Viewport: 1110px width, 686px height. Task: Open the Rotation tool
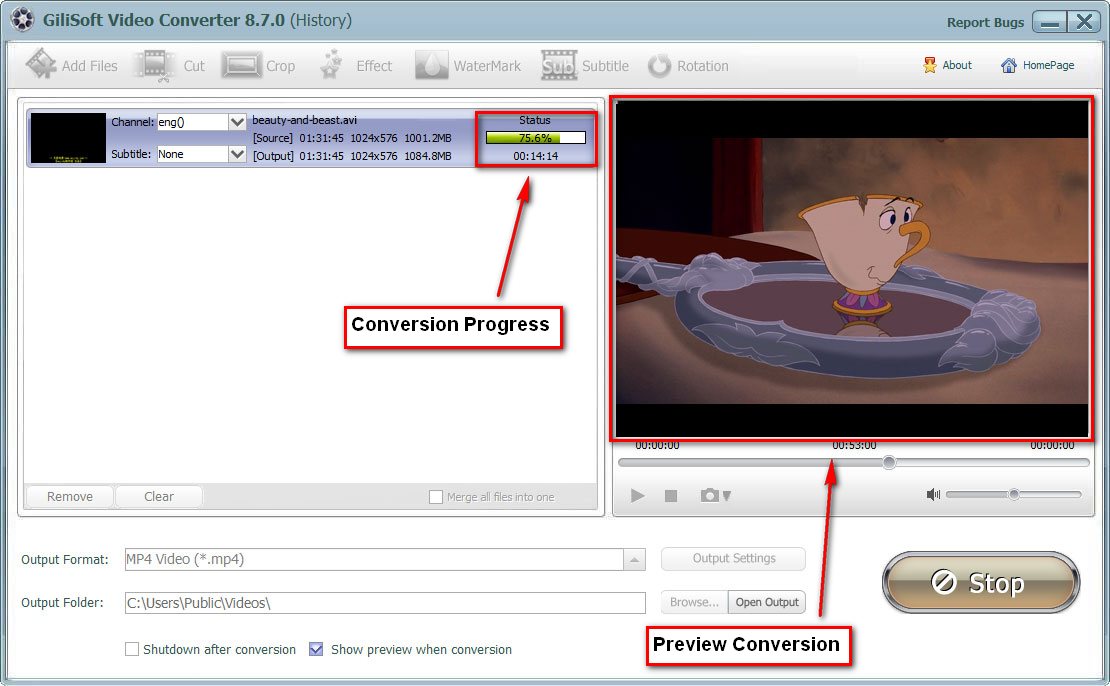(x=688, y=66)
